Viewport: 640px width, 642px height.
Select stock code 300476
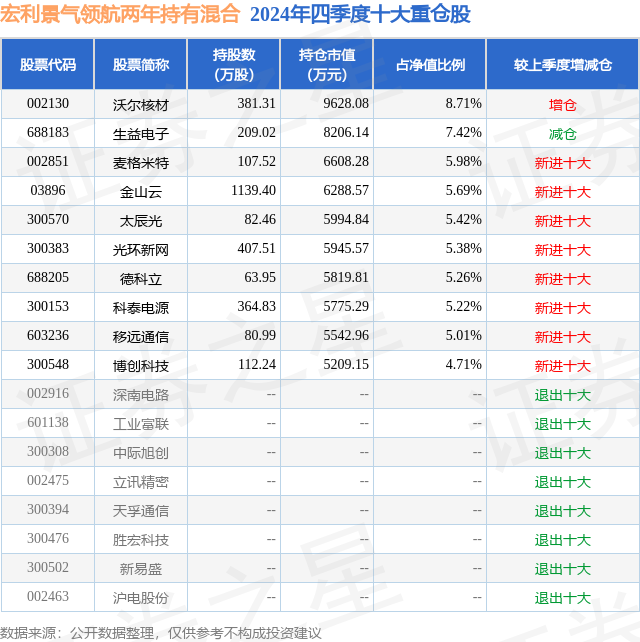coord(48,539)
